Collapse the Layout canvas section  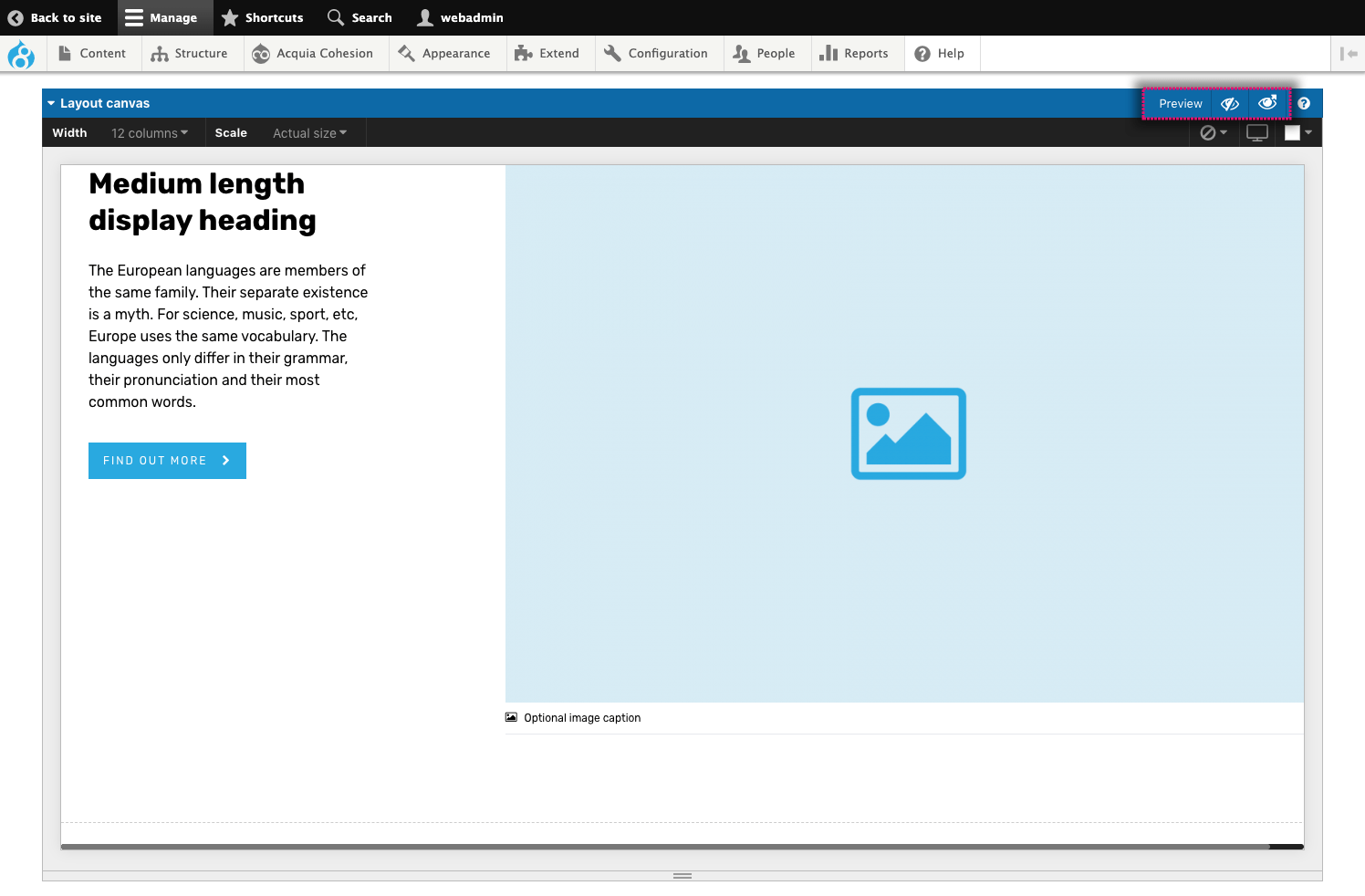(x=52, y=103)
